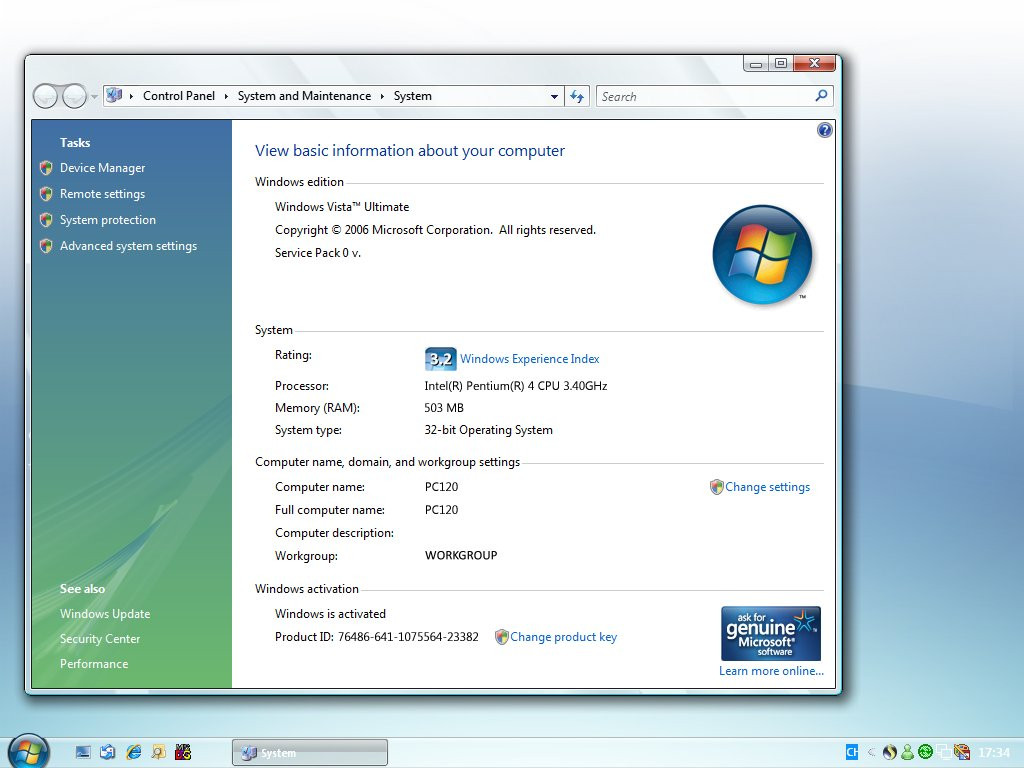Click the Control Panel icon in address bar
Screen dimensions: 1024x768
(x=114, y=95)
